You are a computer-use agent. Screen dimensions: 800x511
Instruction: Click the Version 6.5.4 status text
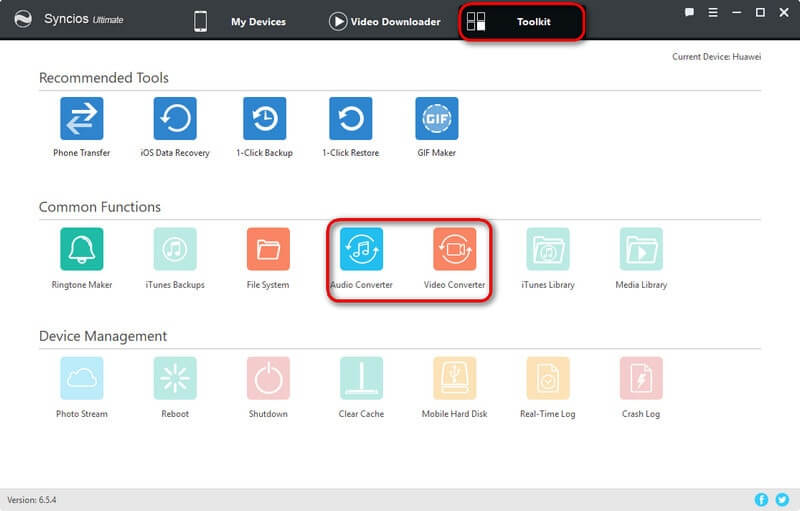[x=32, y=500]
